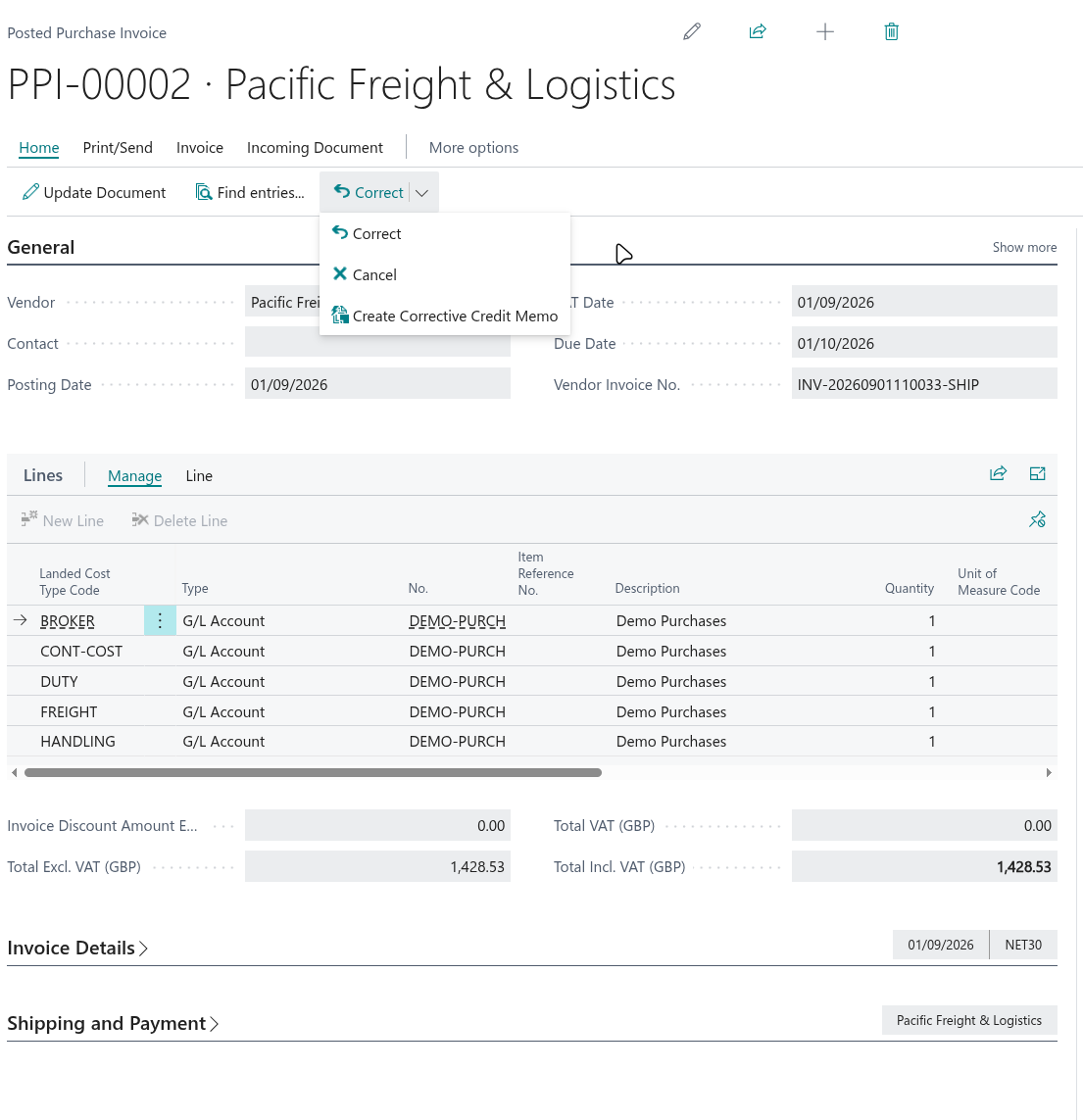Image resolution: width=1083 pixels, height=1120 pixels.
Task: Click the horizontal scrollbar under the lines
Action: pyautogui.click(x=313, y=773)
